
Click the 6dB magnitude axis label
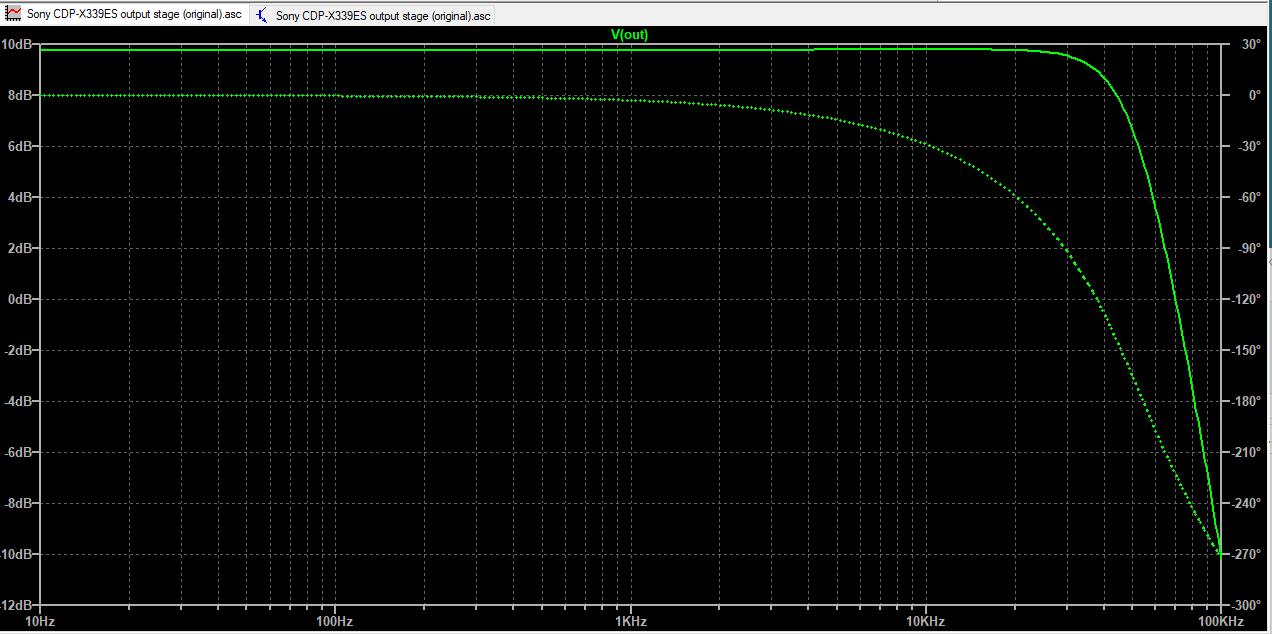[x=19, y=146]
